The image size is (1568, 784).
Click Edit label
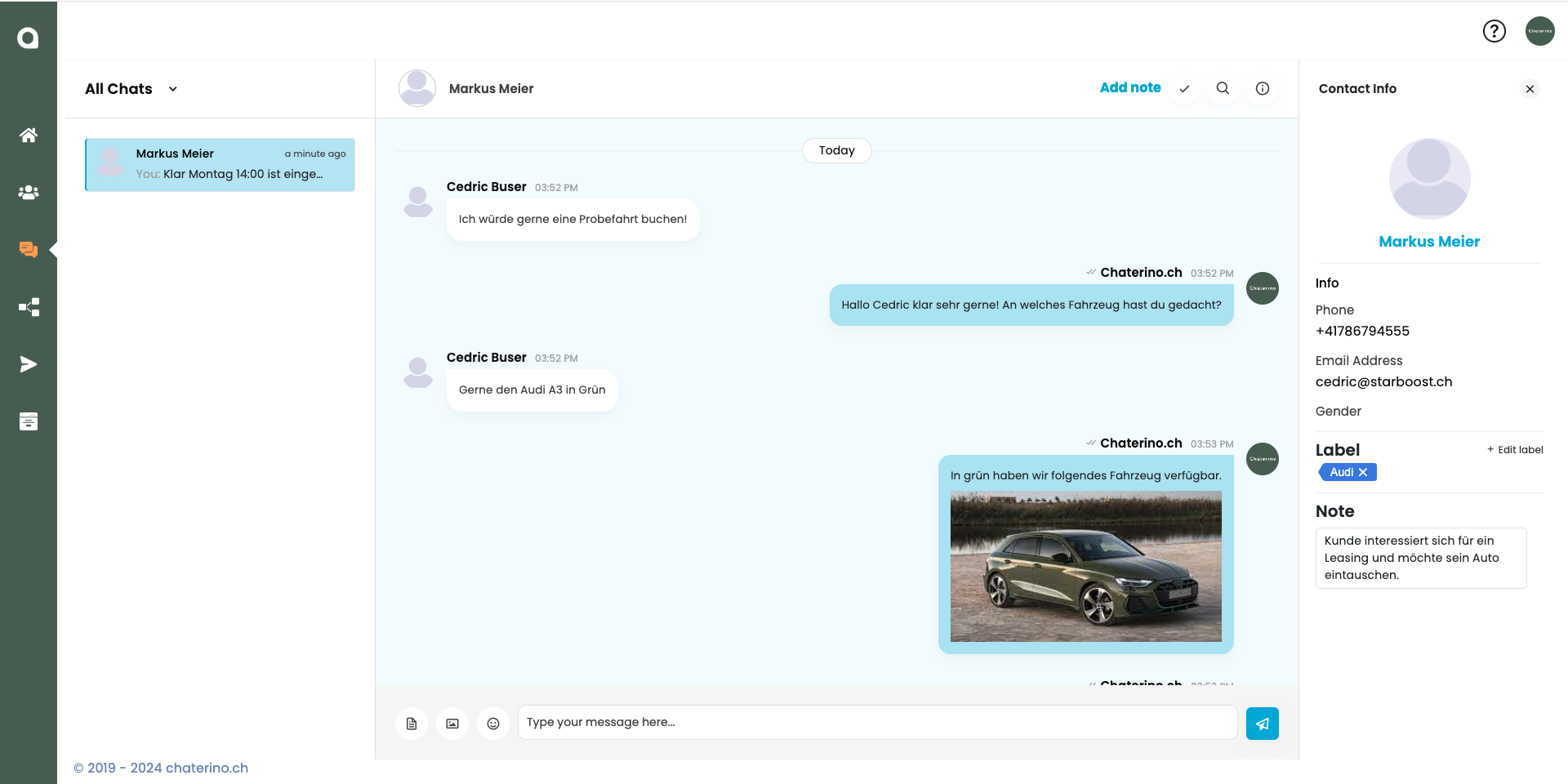point(1515,450)
